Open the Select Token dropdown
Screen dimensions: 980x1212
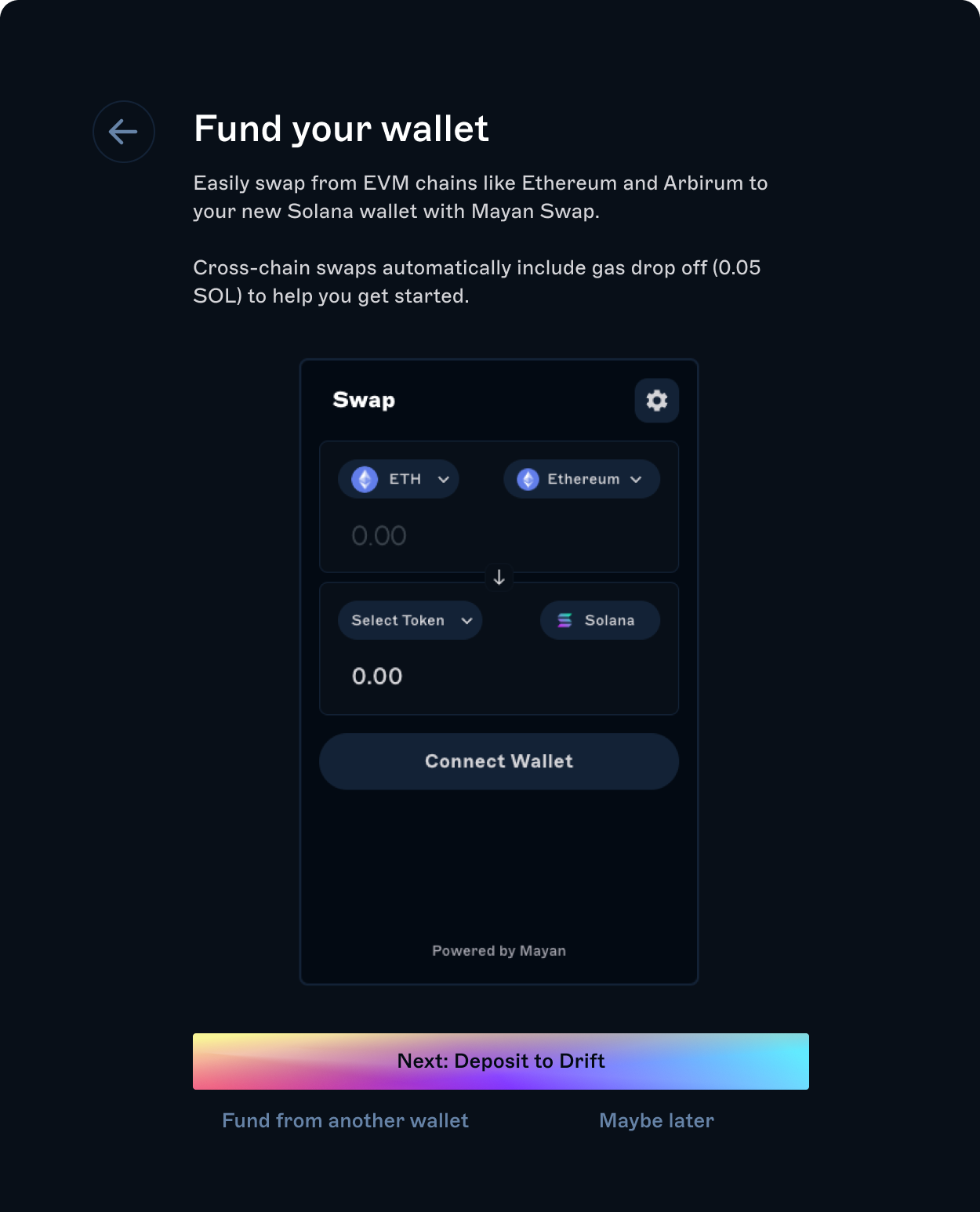click(x=398, y=620)
